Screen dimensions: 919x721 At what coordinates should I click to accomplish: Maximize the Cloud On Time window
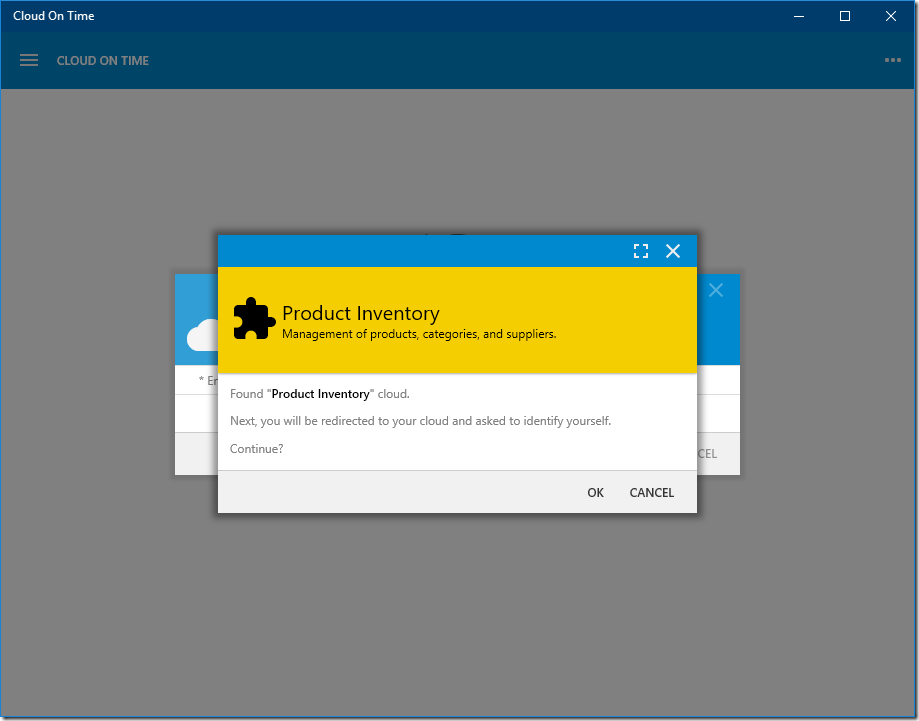click(x=845, y=16)
